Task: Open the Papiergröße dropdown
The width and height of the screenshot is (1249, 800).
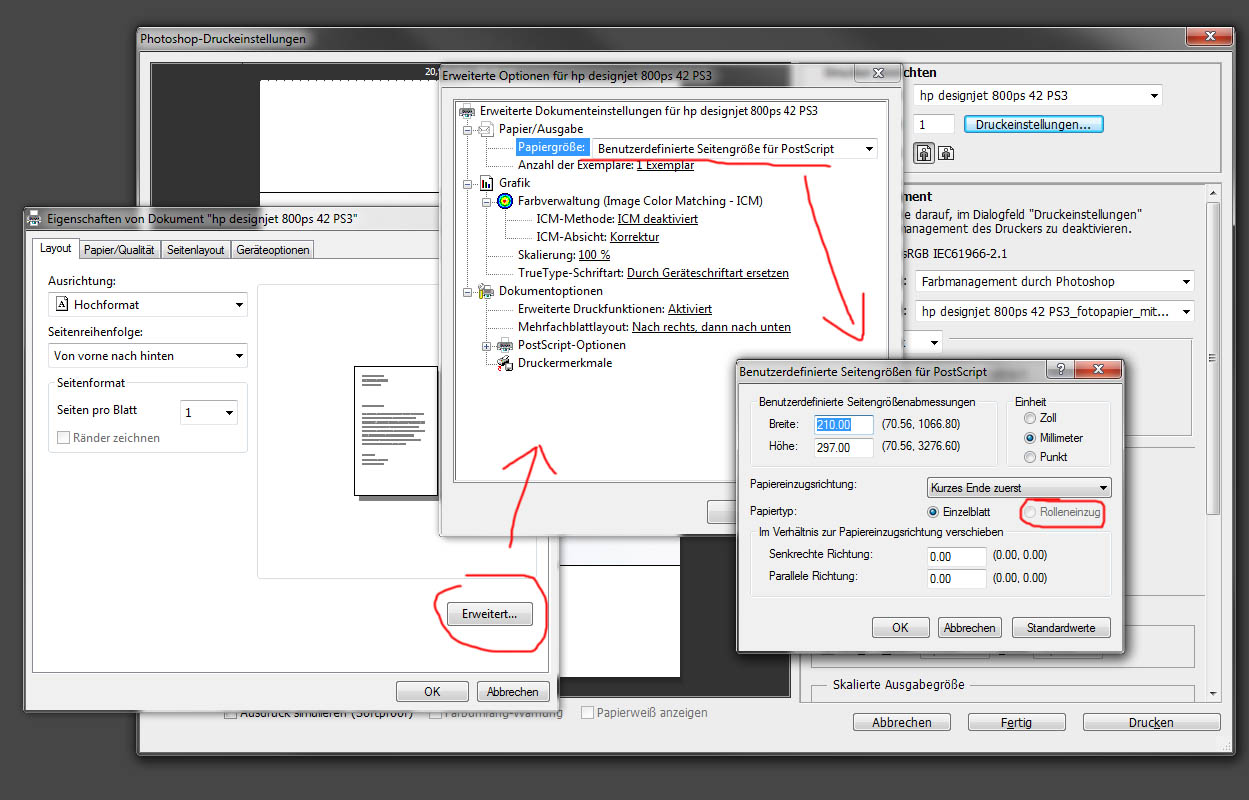Action: [735, 149]
